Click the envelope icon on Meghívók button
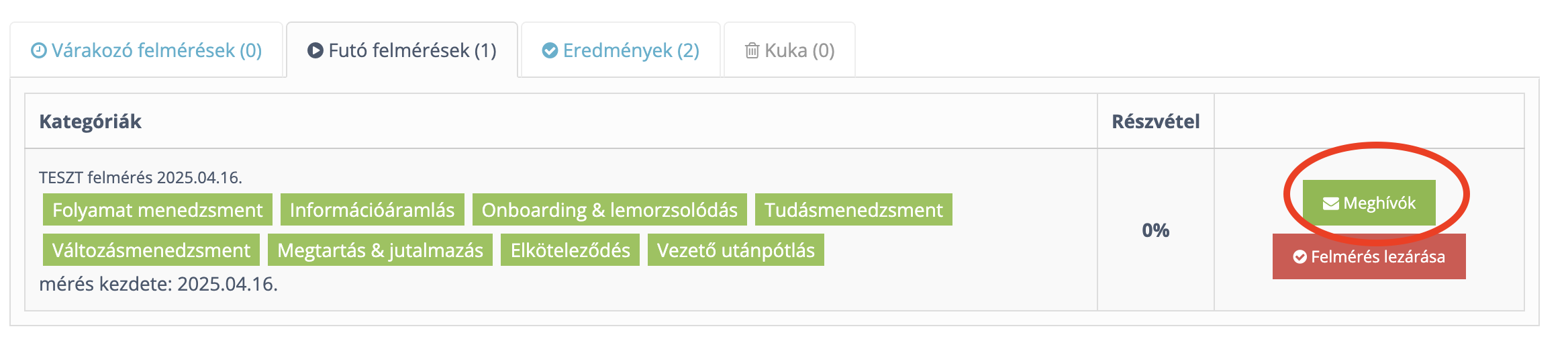This screenshot has width=1568, height=341. pos(1330,203)
